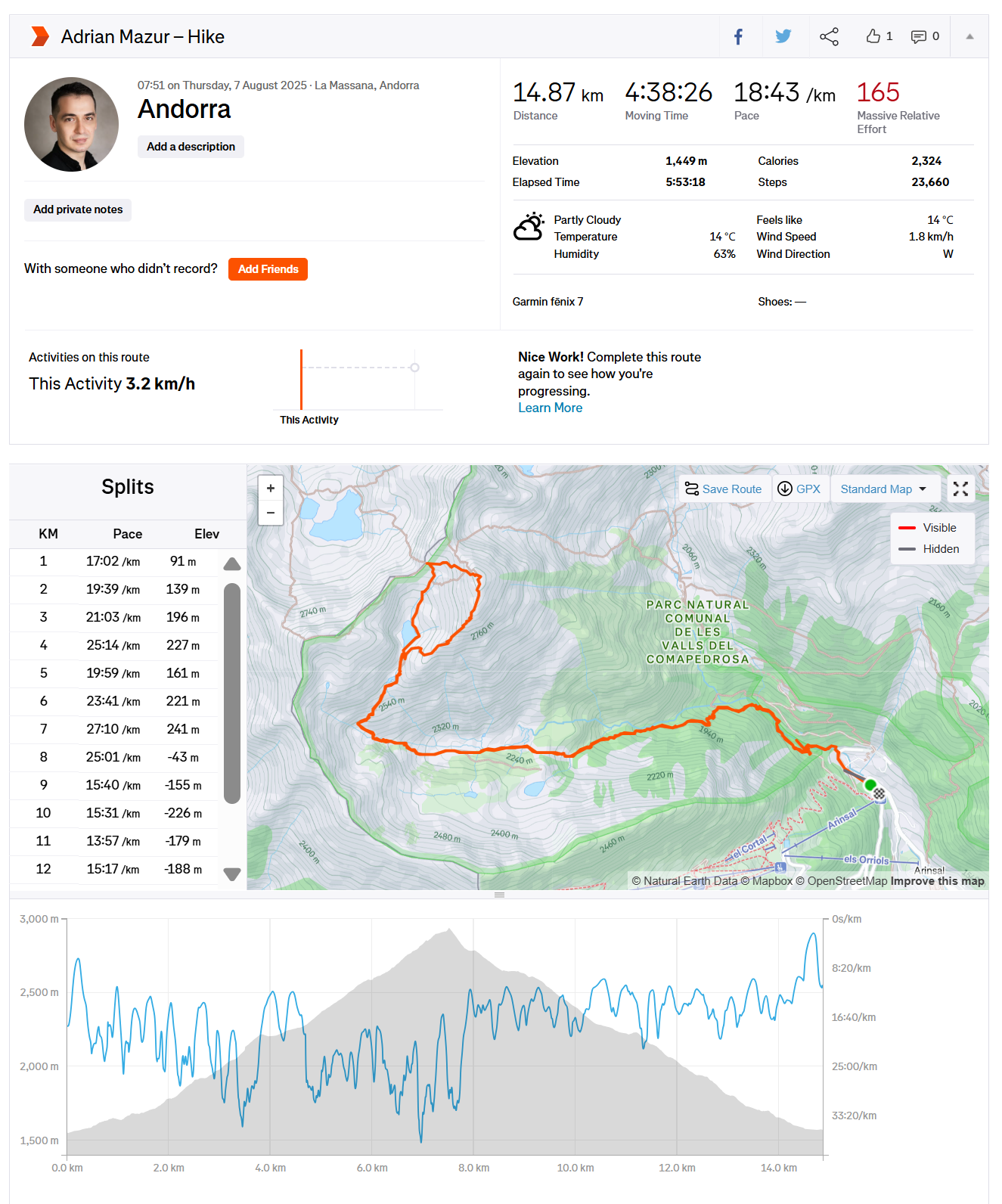The image size is (1002, 1204).
Task: Enter fullscreen map view
Action: pyautogui.click(x=960, y=489)
